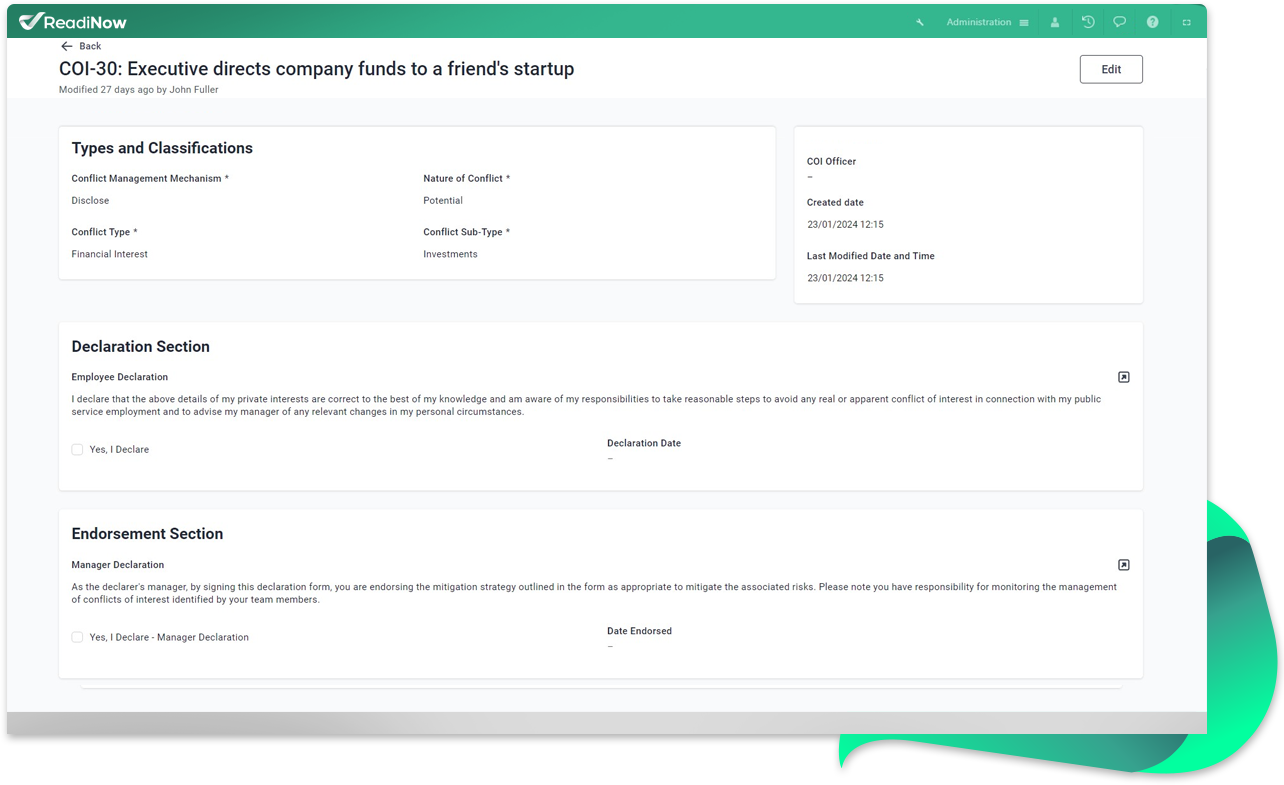Click the 'Financial Interest' conflict type value

pos(110,254)
